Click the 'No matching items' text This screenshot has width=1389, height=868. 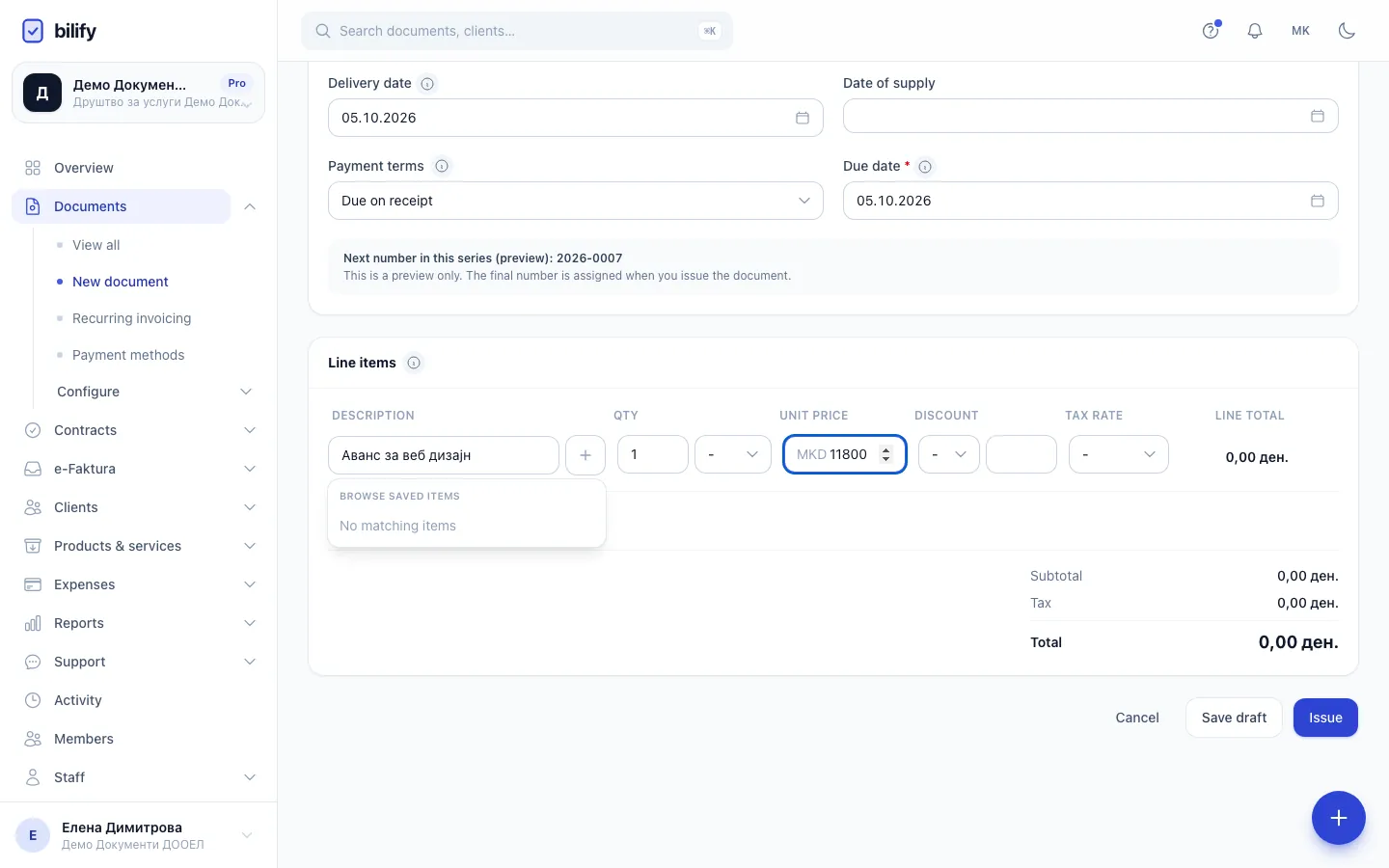[x=397, y=526]
